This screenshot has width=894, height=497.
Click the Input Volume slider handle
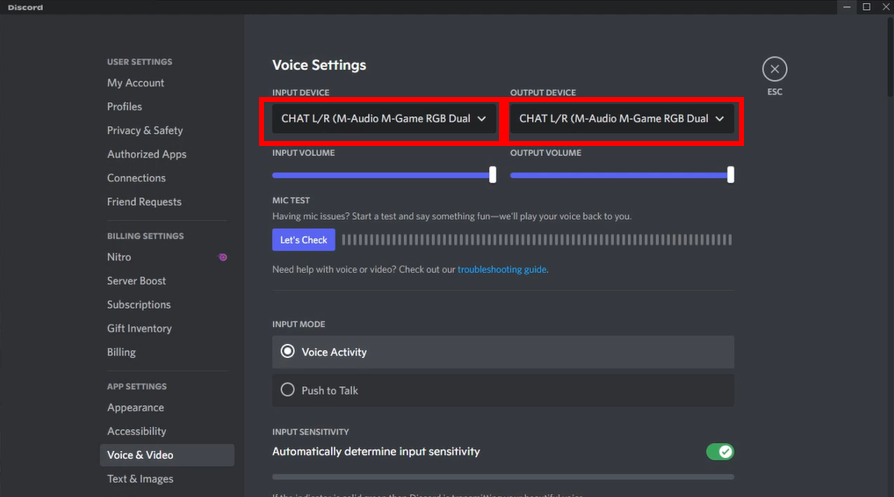[x=493, y=175]
